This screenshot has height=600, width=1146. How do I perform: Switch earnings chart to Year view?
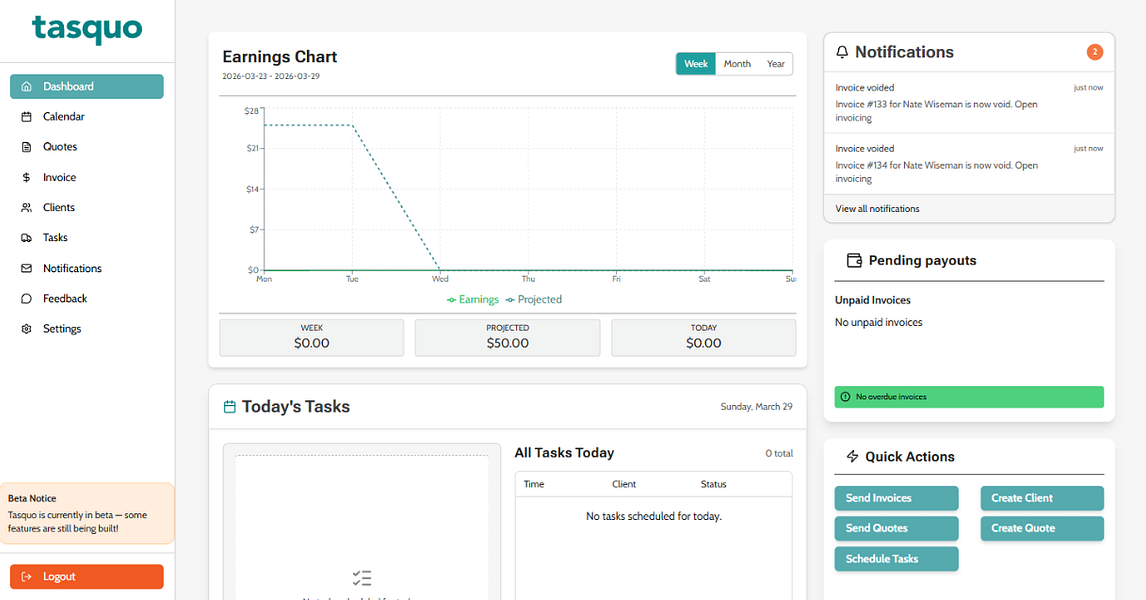pyautogui.click(x=775, y=64)
